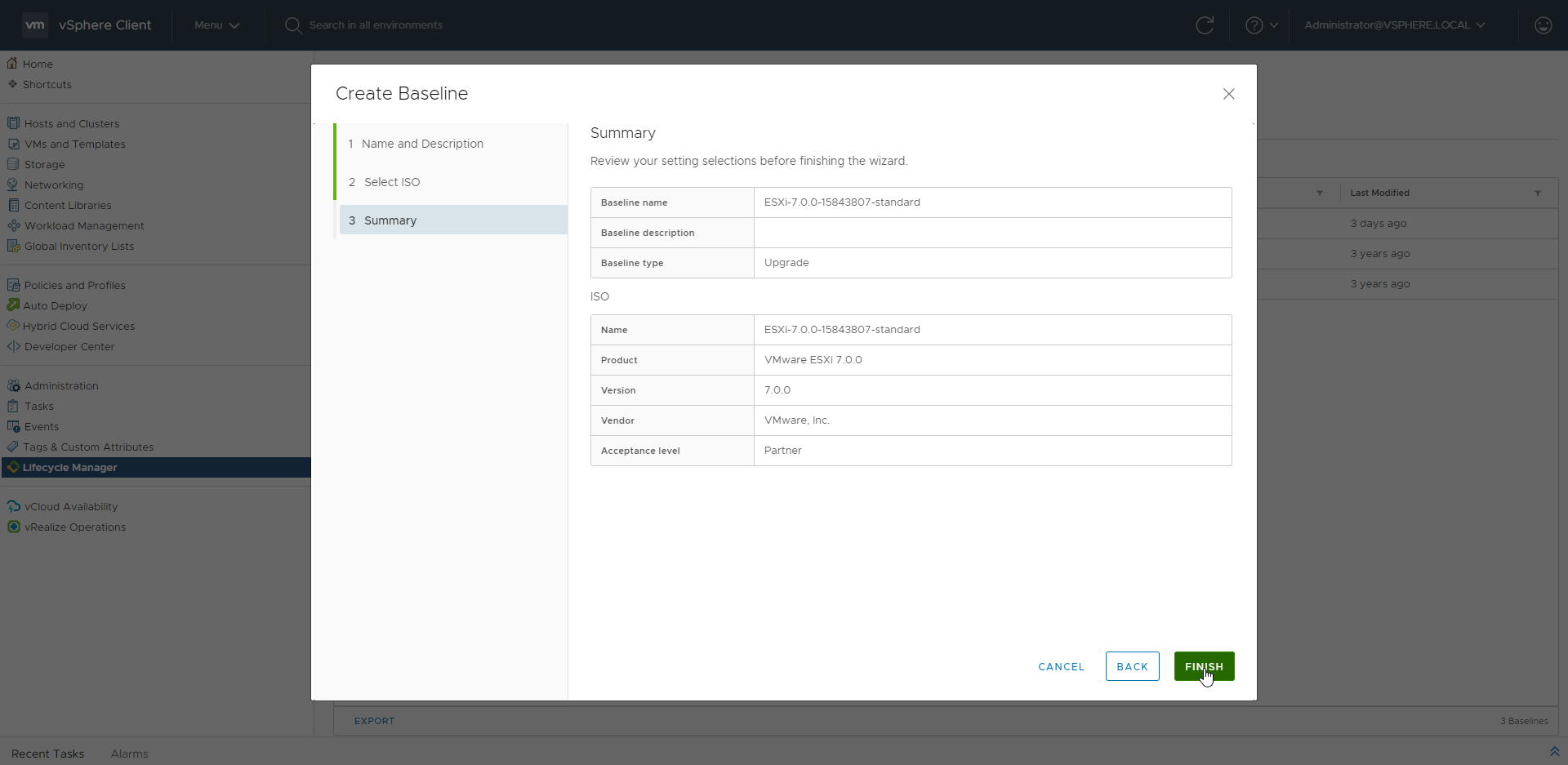The height and width of the screenshot is (765, 1568).
Task: Click the refresh icon in top bar
Action: pyautogui.click(x=1204, y=25)
